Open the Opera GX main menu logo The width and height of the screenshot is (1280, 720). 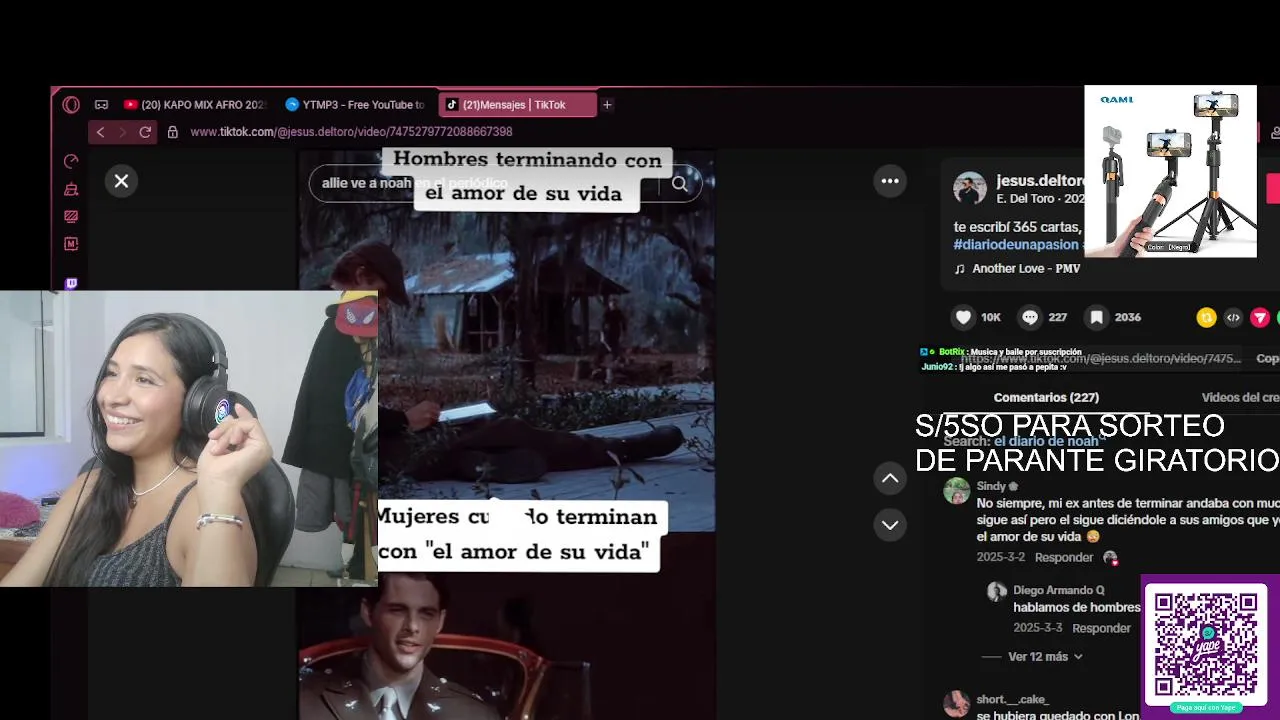click(71, 105)
